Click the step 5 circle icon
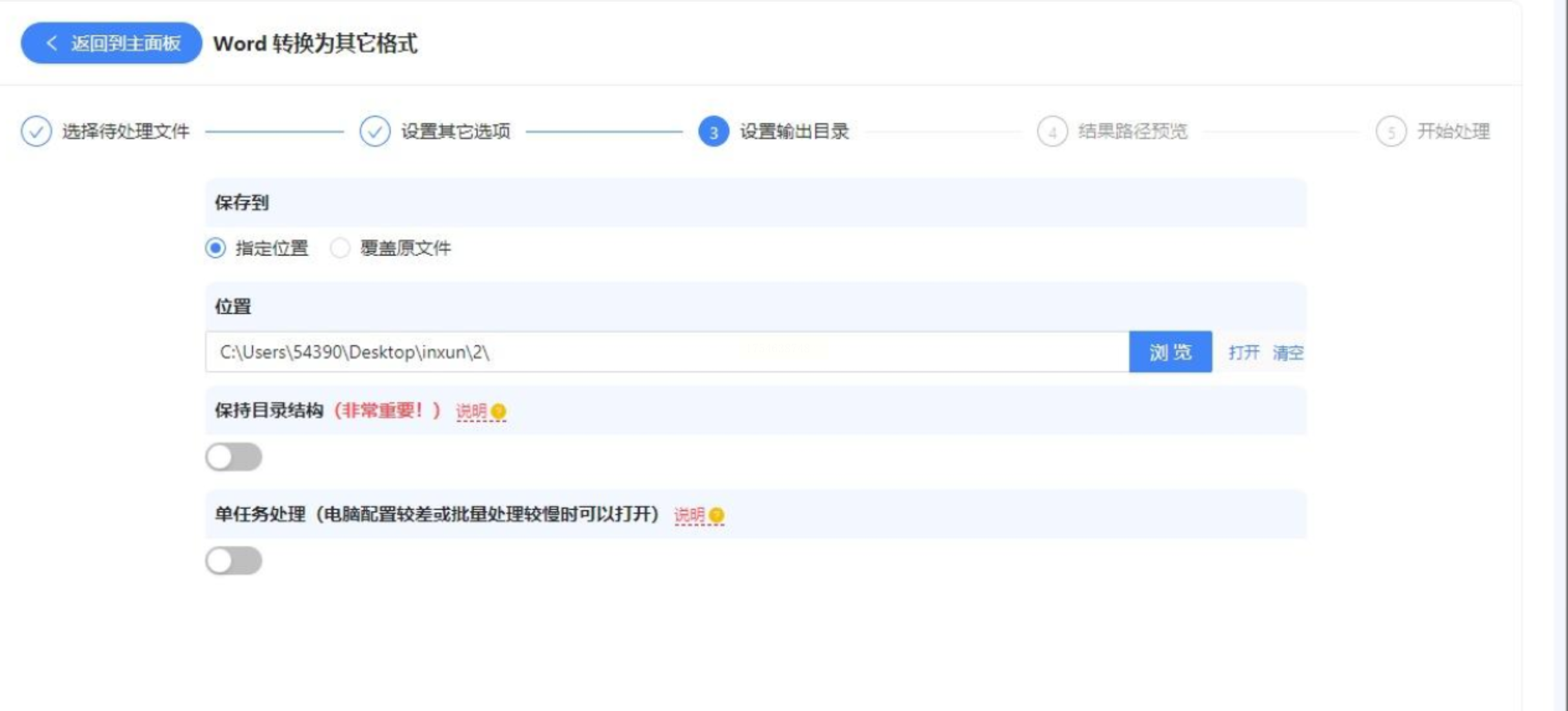Viewport: 1568px width, 711px height. tap(1391, 132)
